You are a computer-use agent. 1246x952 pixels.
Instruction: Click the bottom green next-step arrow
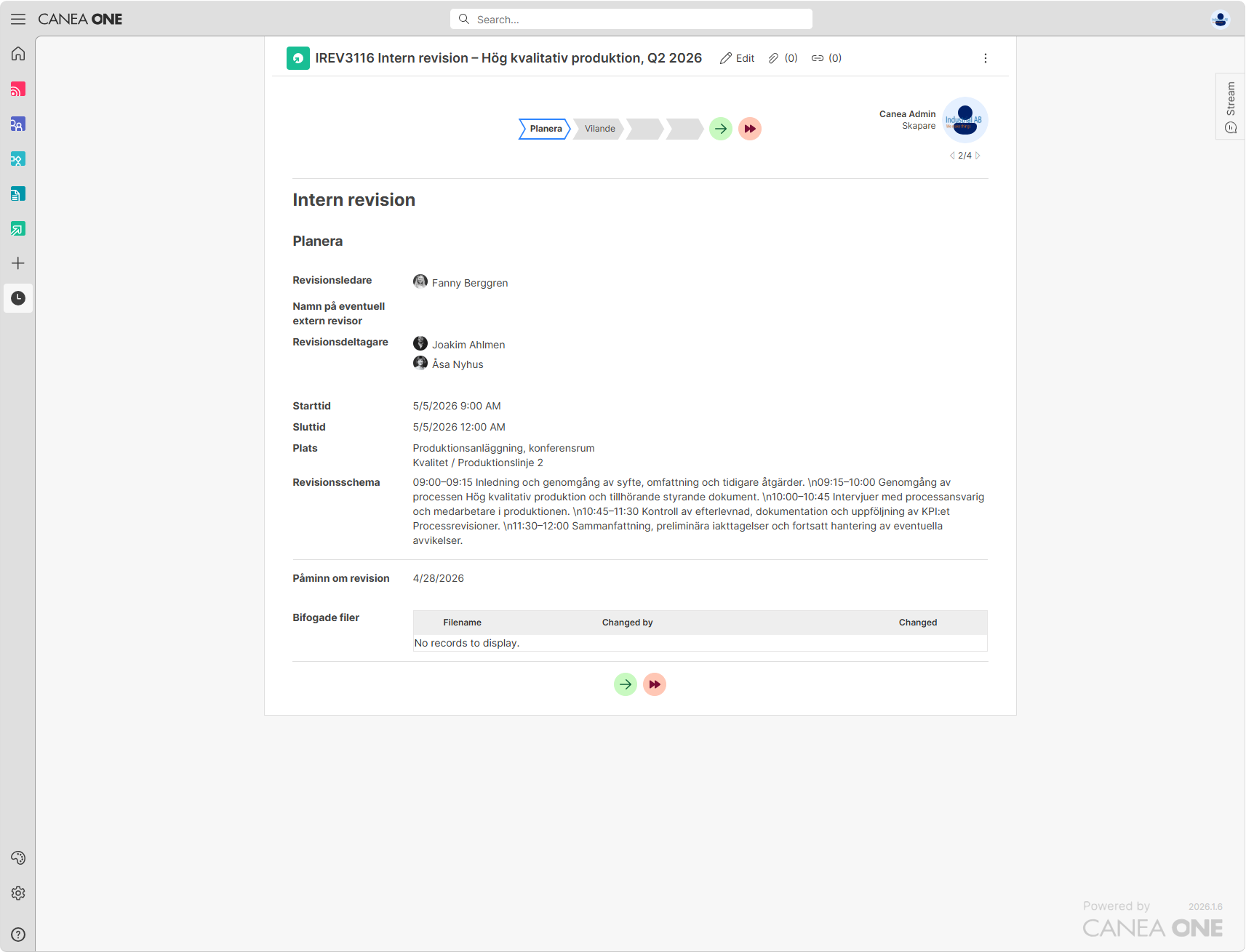pos(626,684)
